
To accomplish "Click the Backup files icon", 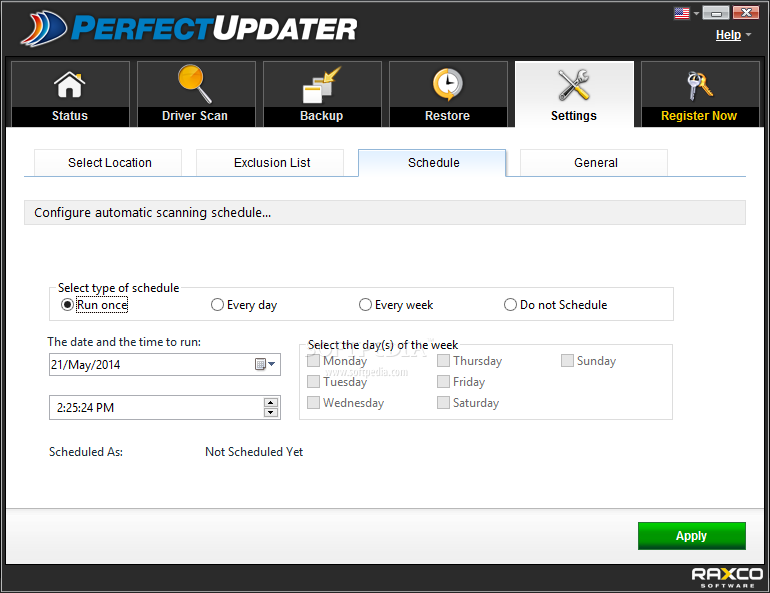I will tap(322, 84).
